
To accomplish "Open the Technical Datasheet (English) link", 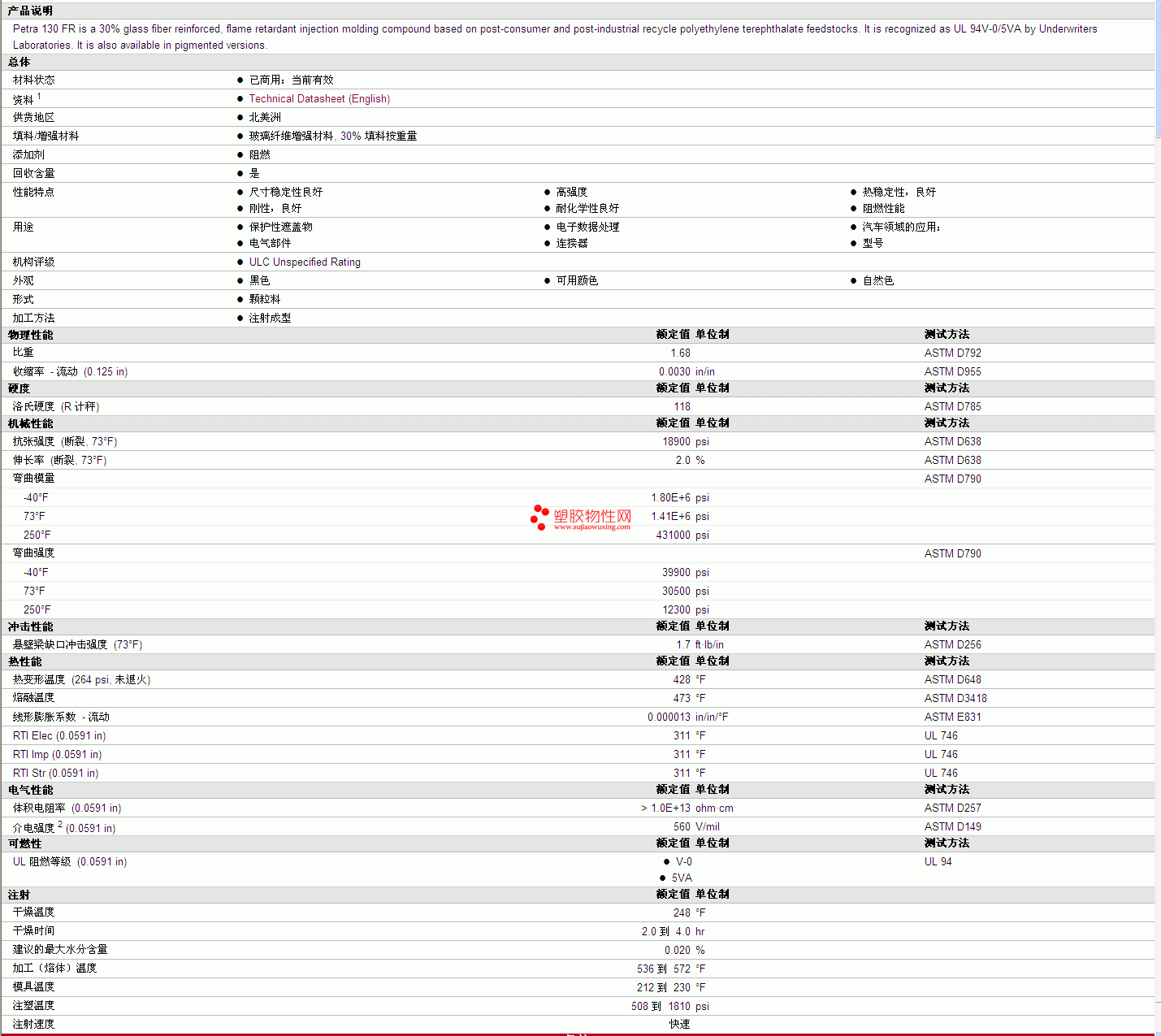I will click(x=319, y=99).
